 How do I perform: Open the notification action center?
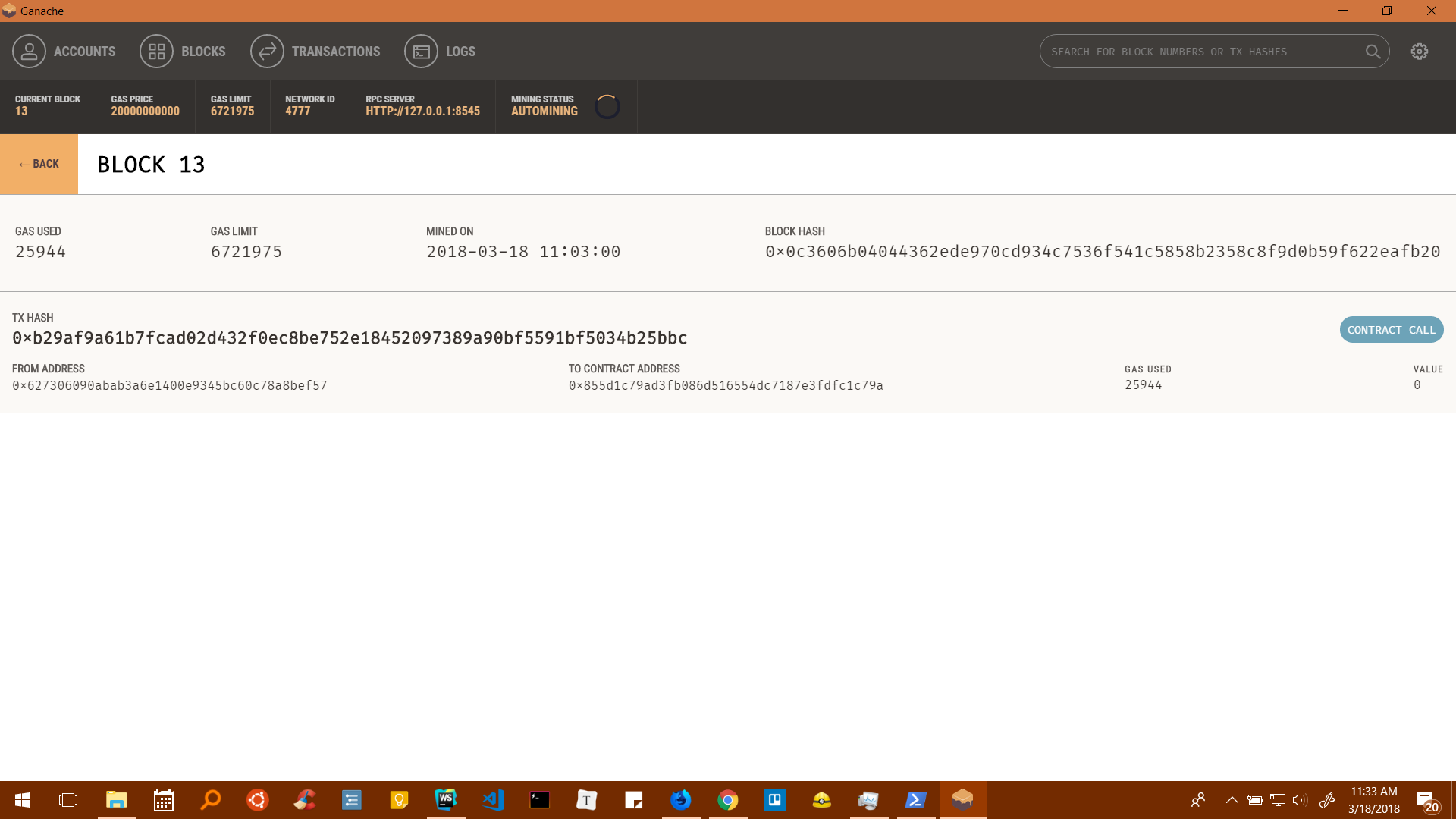click(1427, 802)
